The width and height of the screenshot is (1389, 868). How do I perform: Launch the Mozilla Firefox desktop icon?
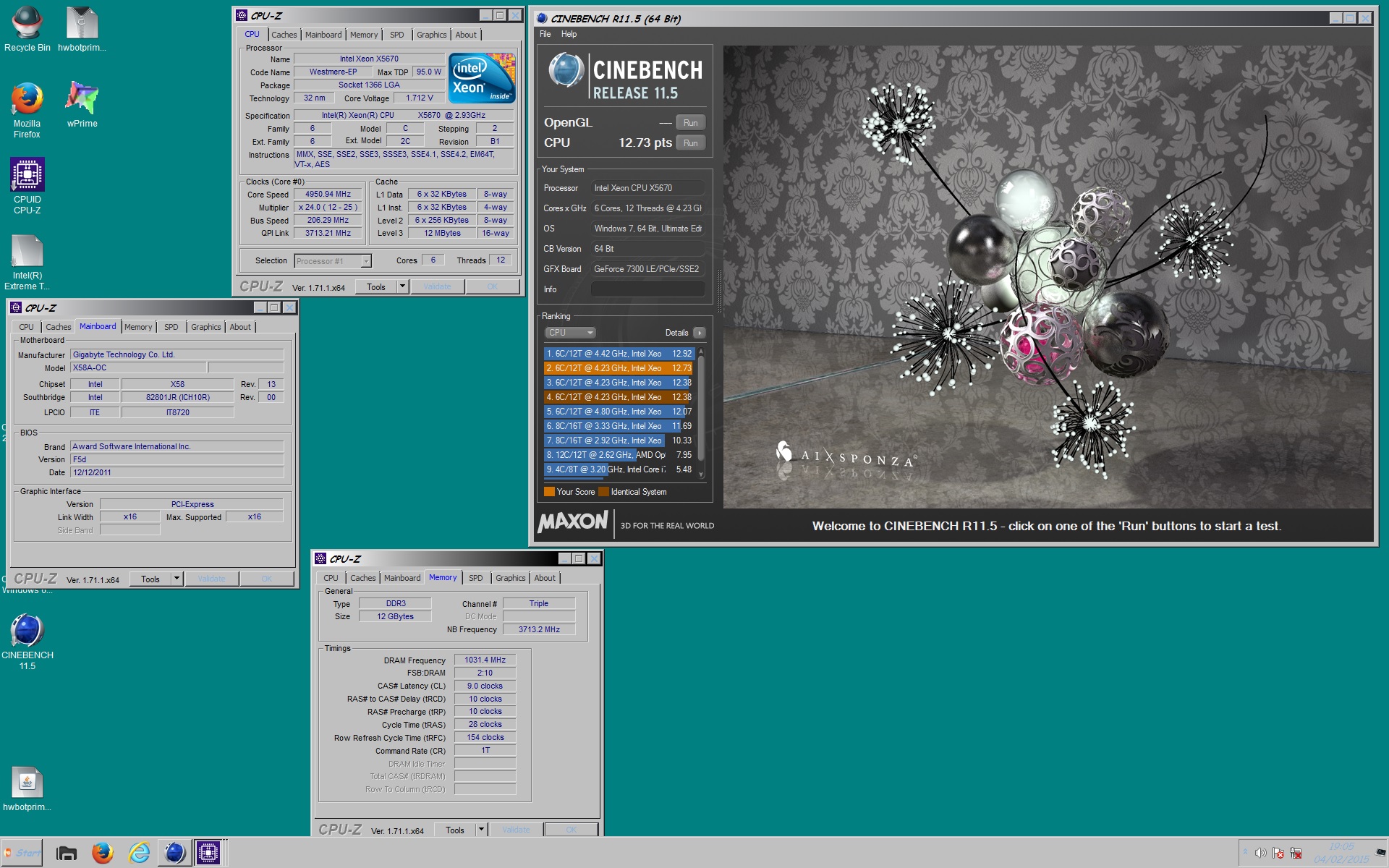(x=27, y=110)
